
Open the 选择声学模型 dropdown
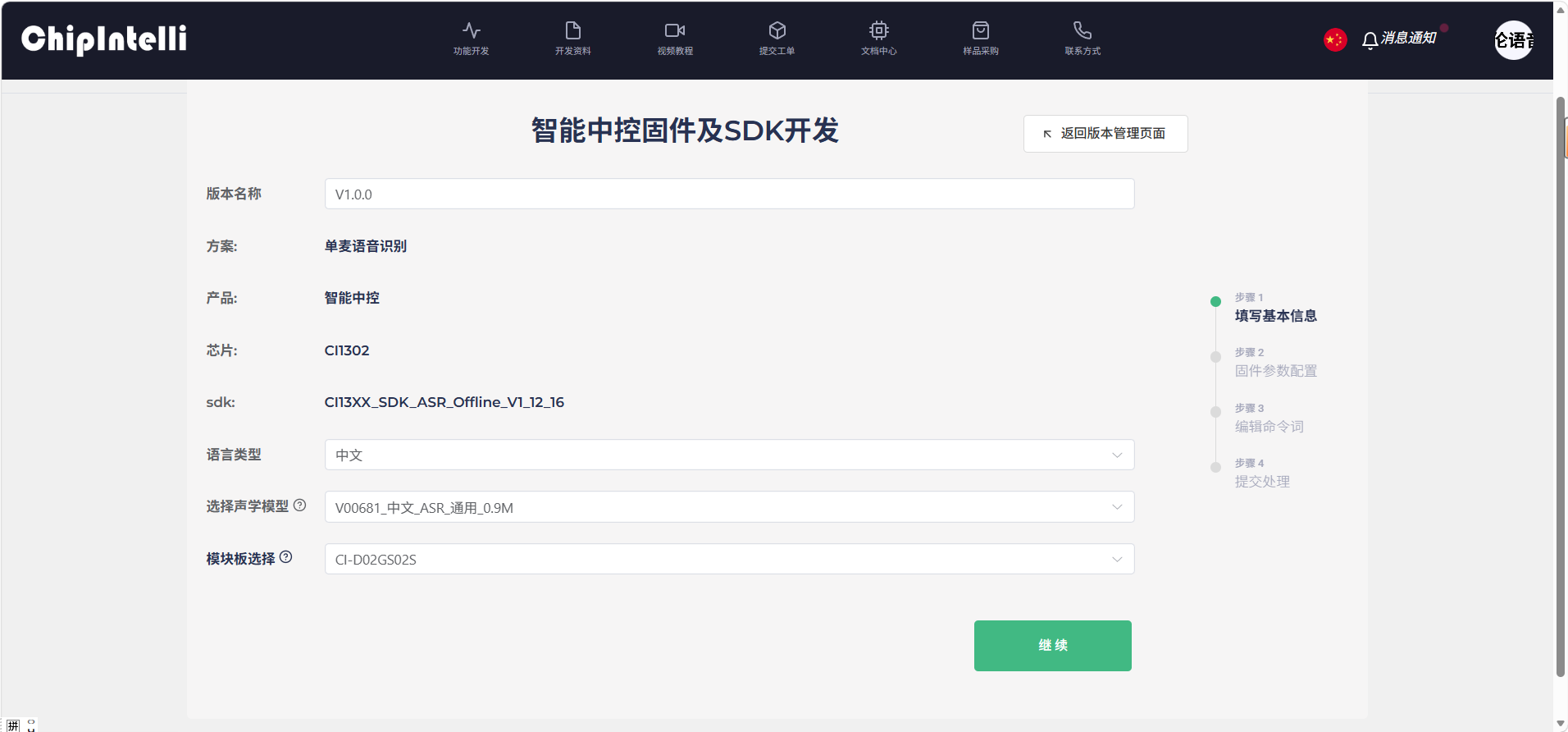click(x=729, y=507)
